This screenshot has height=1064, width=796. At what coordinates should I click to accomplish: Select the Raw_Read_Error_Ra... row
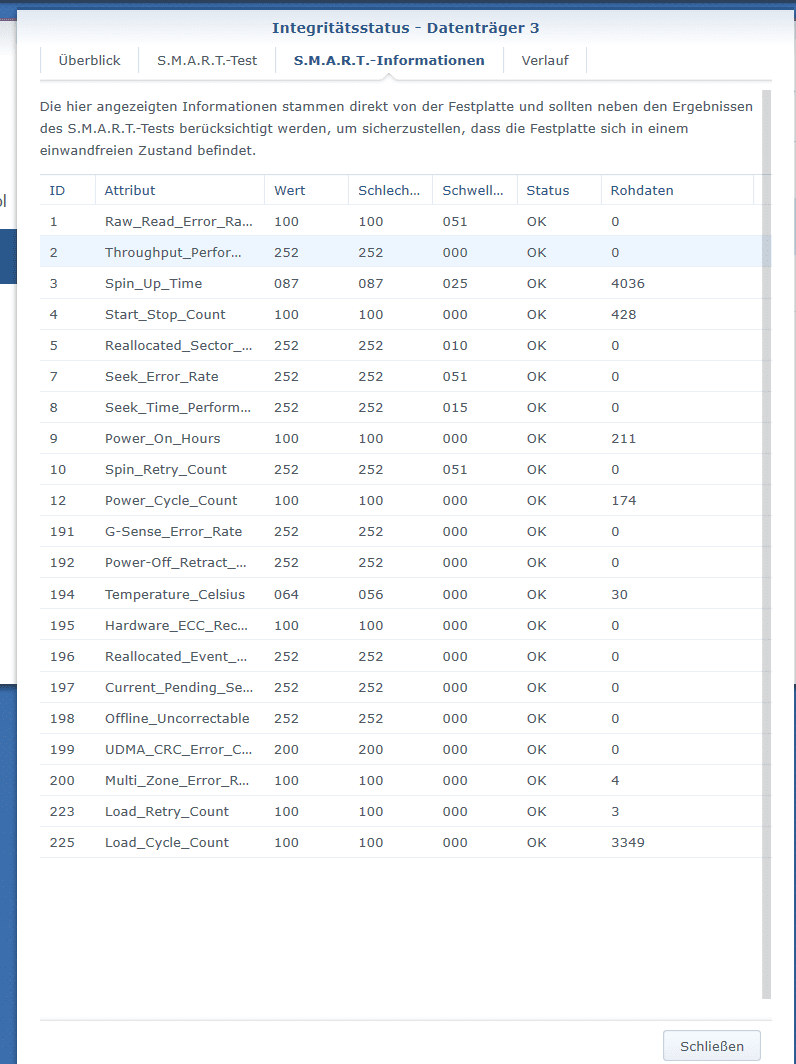(405, 221)
